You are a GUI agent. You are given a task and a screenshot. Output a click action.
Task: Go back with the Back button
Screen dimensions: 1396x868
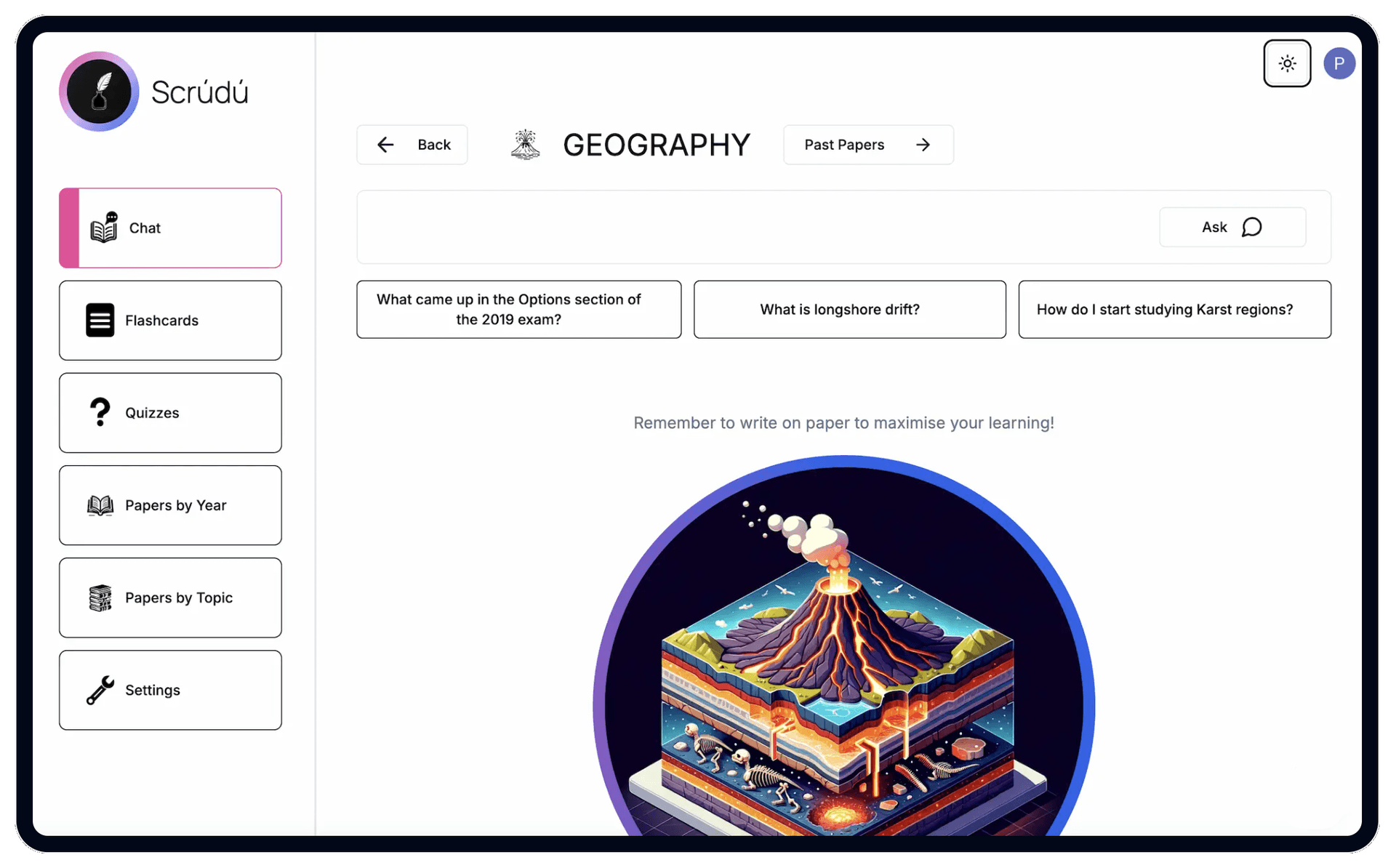[412, 145]
